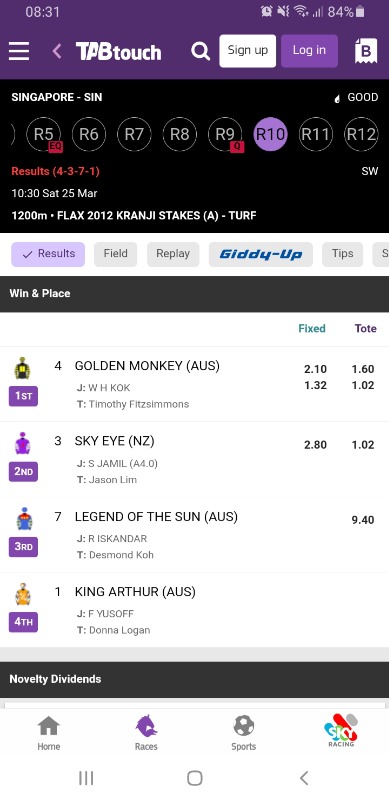
Task: Open the Replay tab
Action: coord(173,254)
